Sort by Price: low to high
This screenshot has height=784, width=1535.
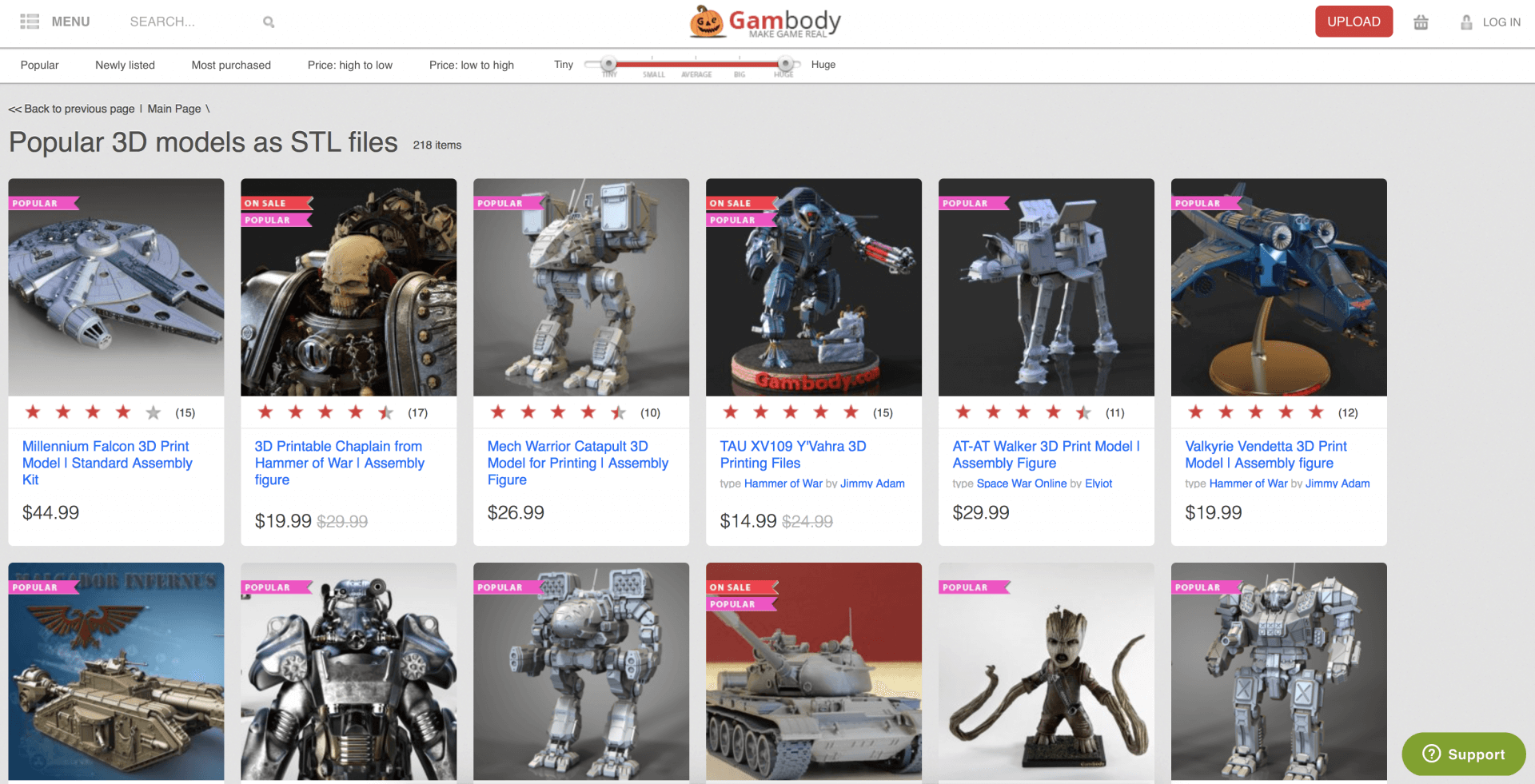click(472, 65)
